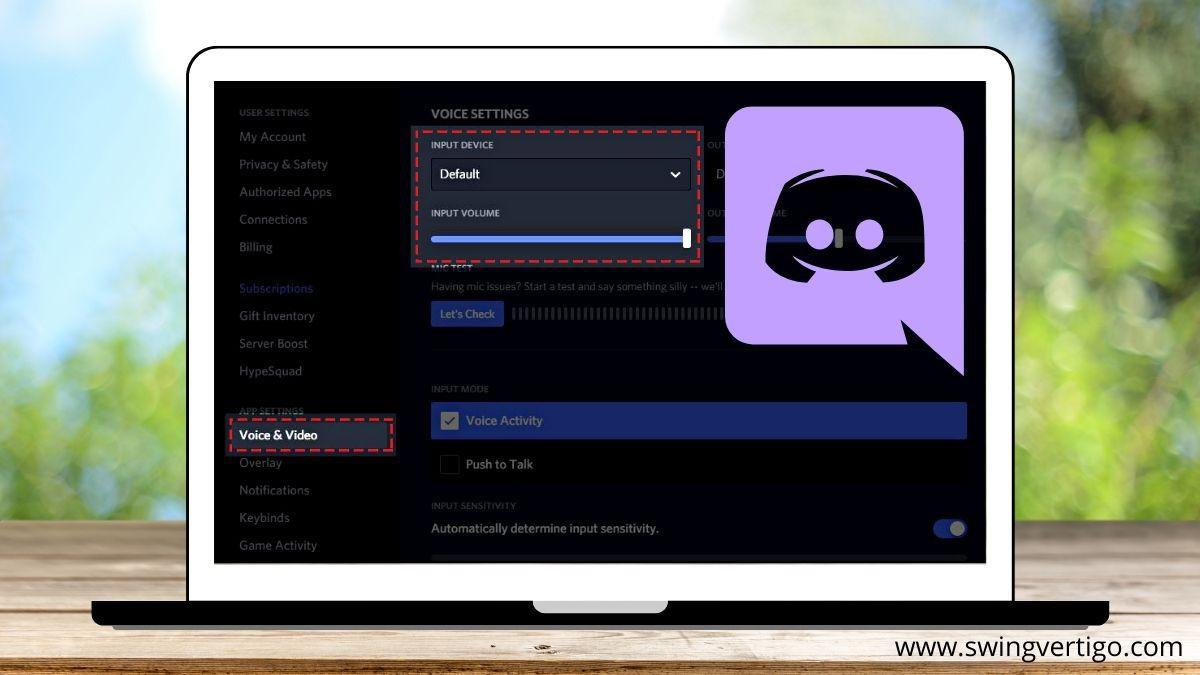
Task: Tick the Voice Activity checkbox
Action: 450,421
